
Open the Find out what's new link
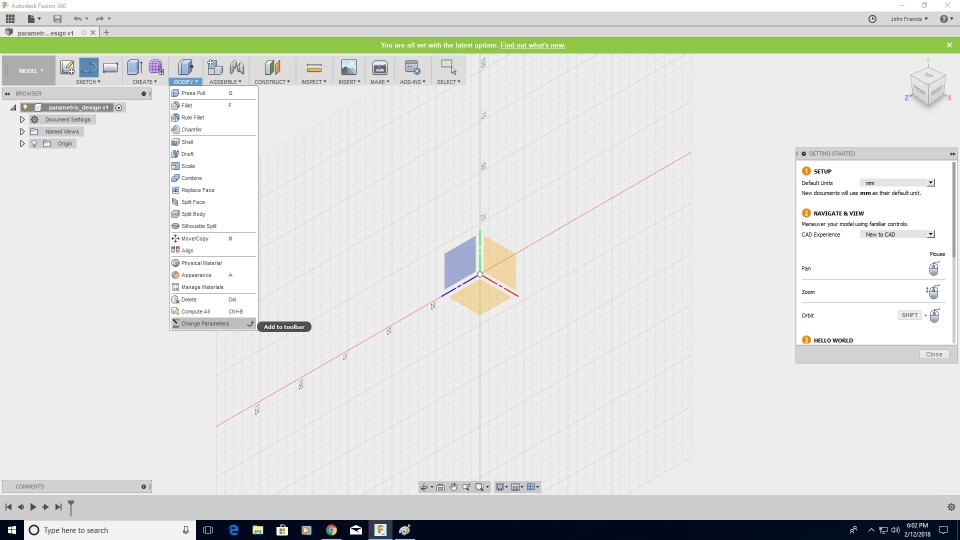click(x=533, y=45)
